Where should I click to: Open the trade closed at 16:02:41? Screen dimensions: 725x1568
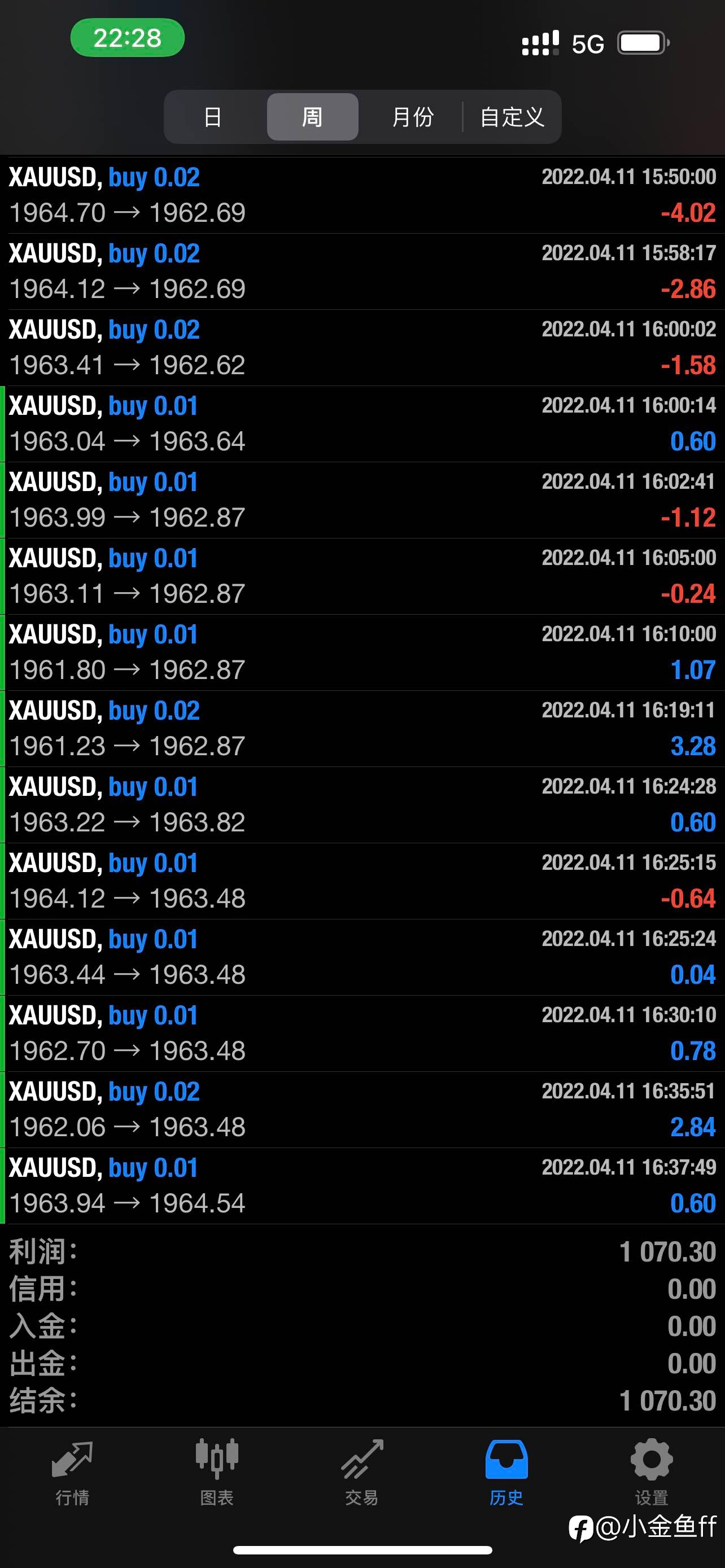362,500
